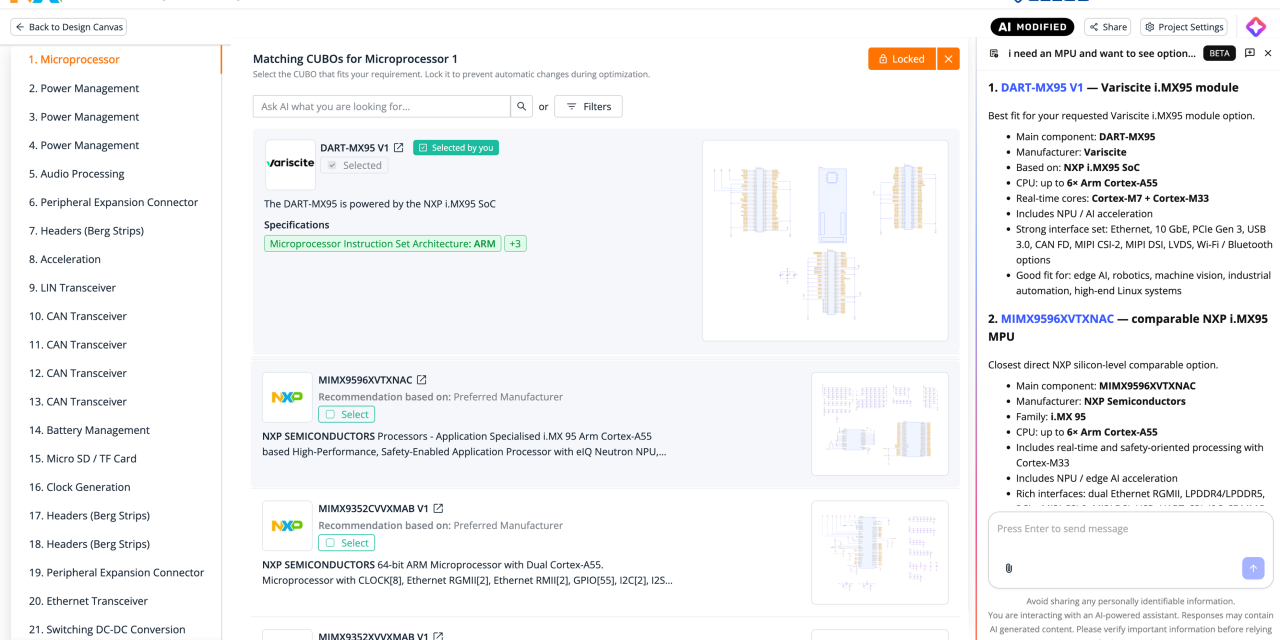Expand the +3 specifications tag
Viewport: 1280px width, 640px height.
515,244
